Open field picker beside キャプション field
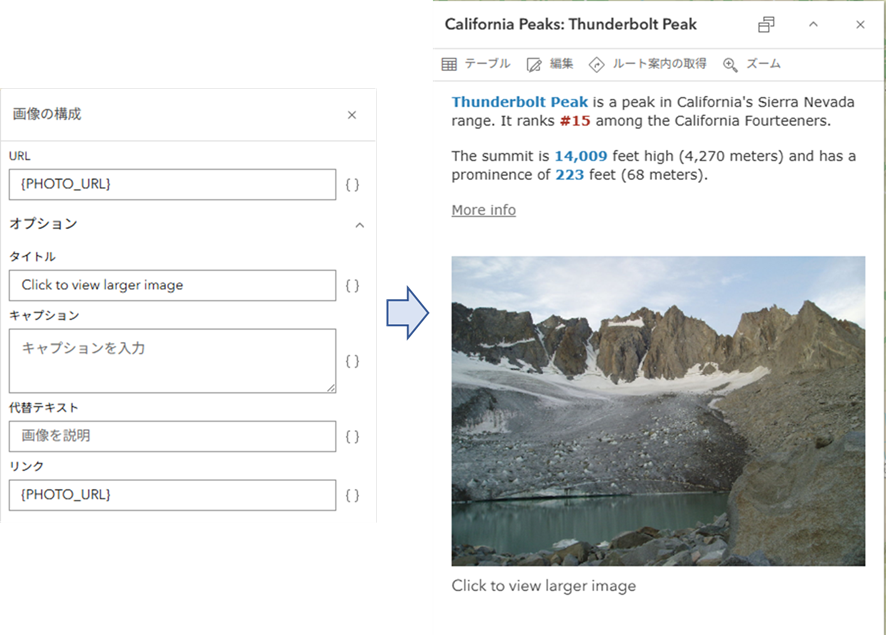886x635 pixels. (x=352, y=361)
